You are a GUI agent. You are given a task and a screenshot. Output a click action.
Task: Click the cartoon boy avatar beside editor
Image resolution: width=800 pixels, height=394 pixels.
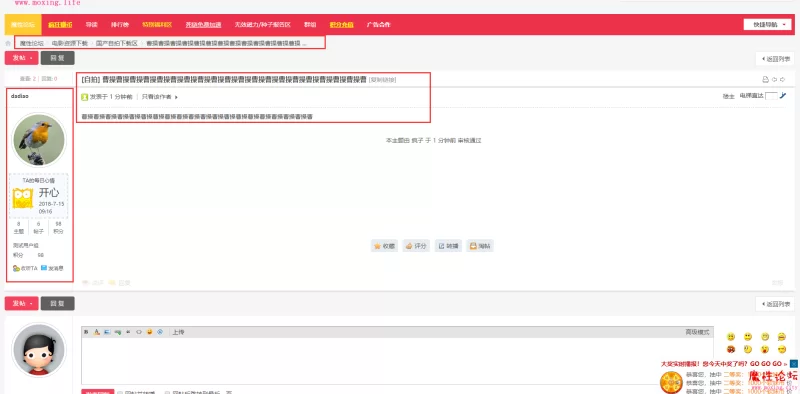click(x=39, y=350)
